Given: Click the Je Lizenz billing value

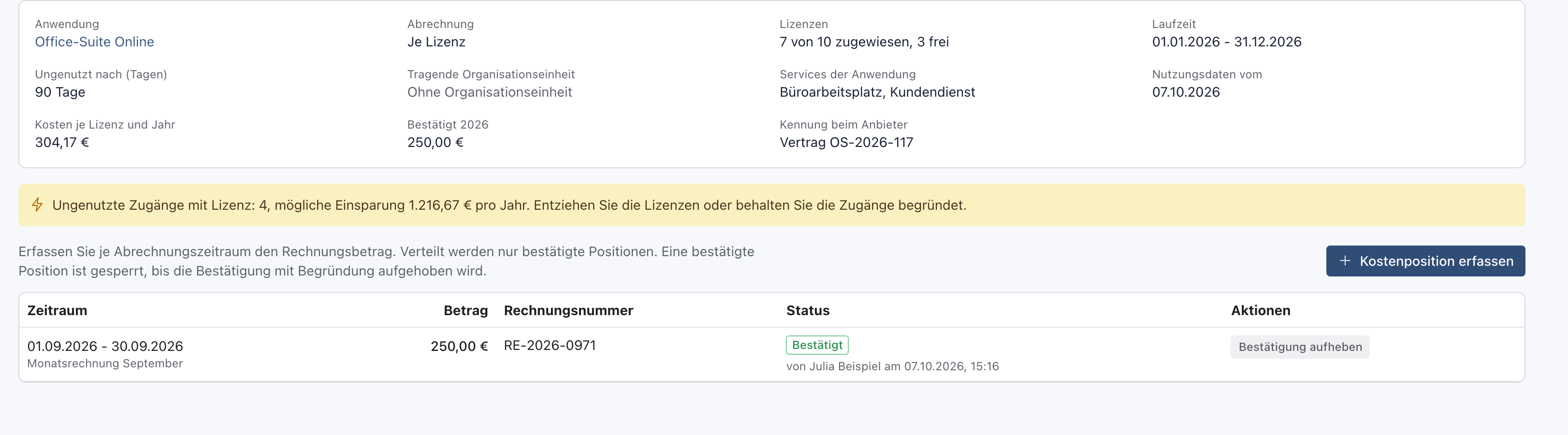Looking at the screenshot, I should coord(436,42).
